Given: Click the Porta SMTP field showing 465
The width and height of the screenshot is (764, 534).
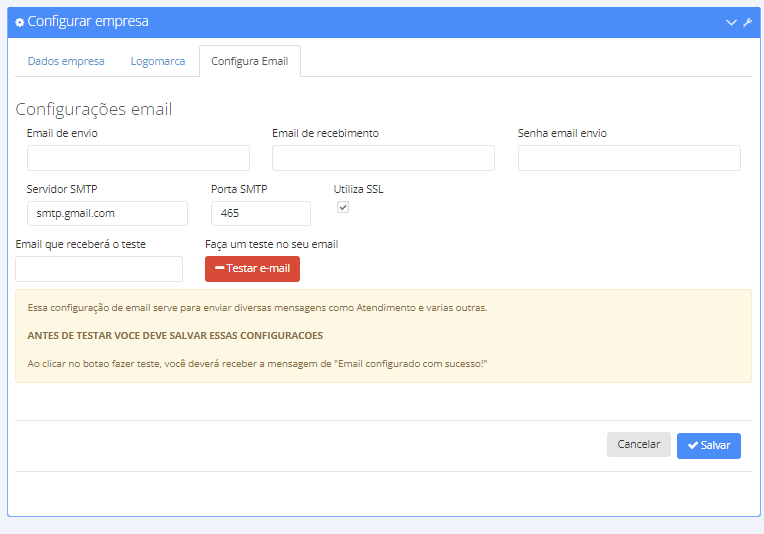Looking at the screenshot, I should (x=261, y=213).
